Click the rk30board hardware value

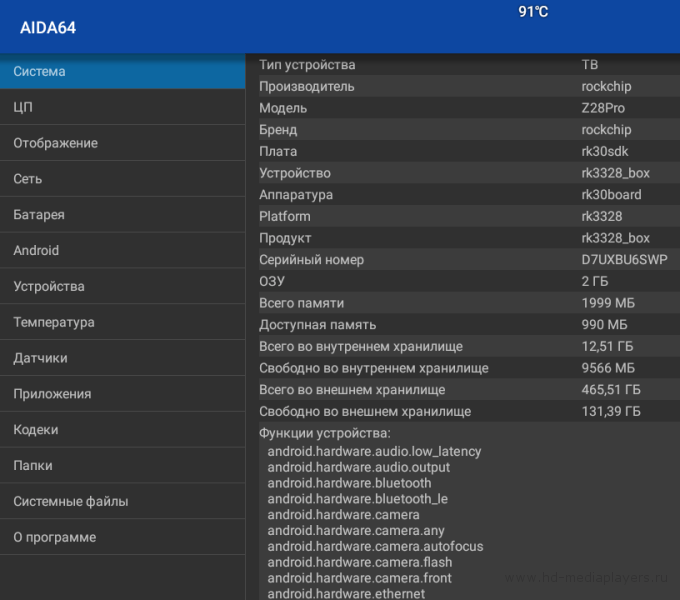pos(611,195)
